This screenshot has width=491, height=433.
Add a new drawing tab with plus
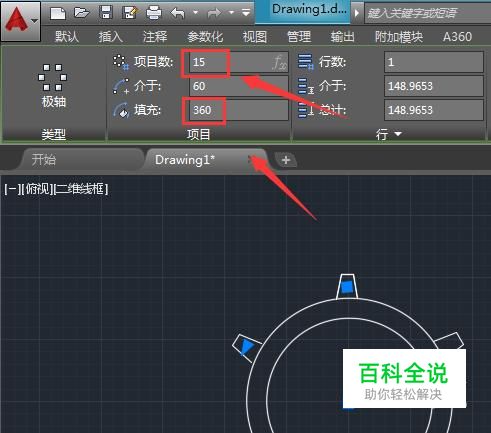click(x=286, y=160)
